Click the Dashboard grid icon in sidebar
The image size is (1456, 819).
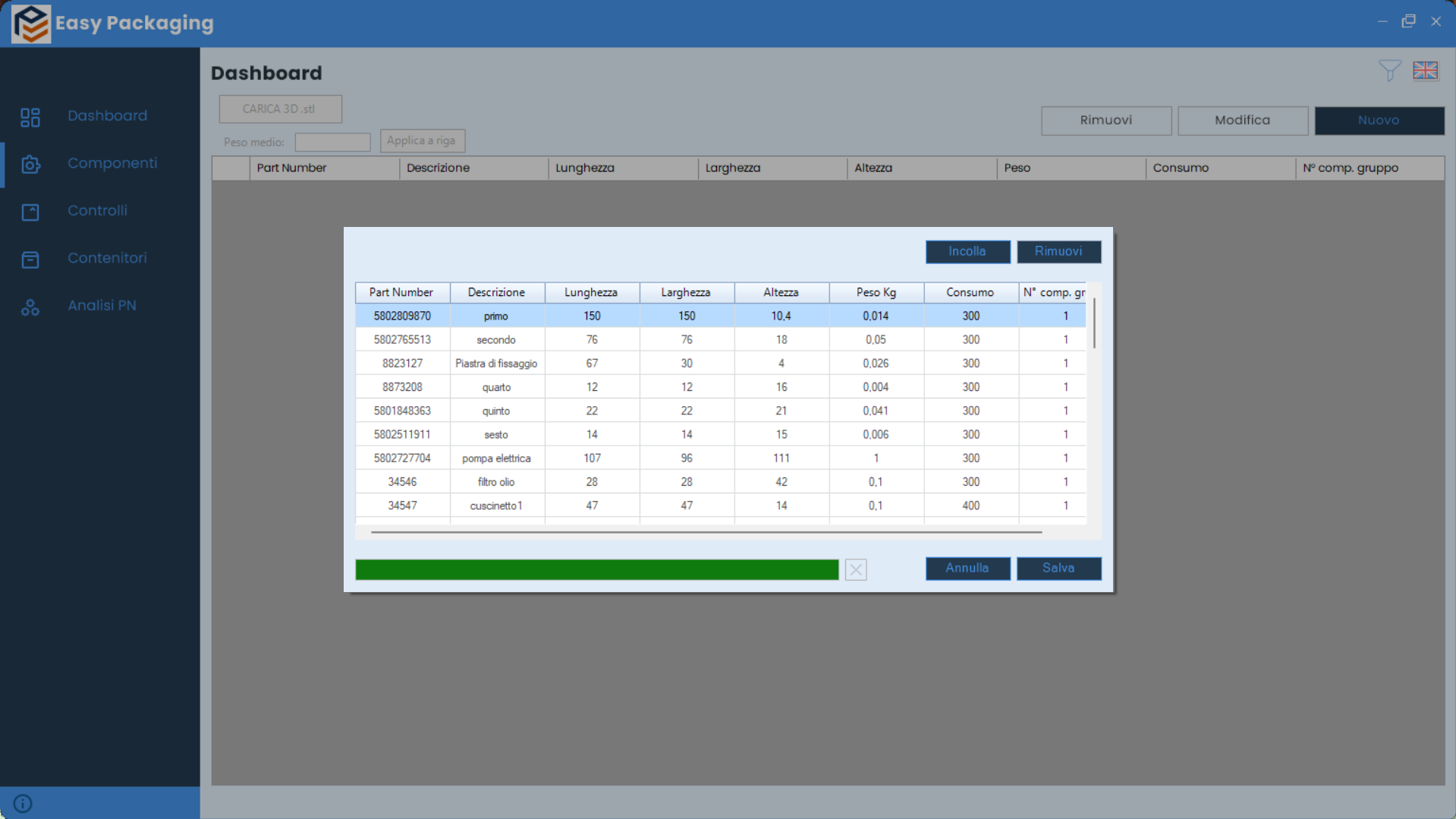pyautogui.click(x=30, y=117)
